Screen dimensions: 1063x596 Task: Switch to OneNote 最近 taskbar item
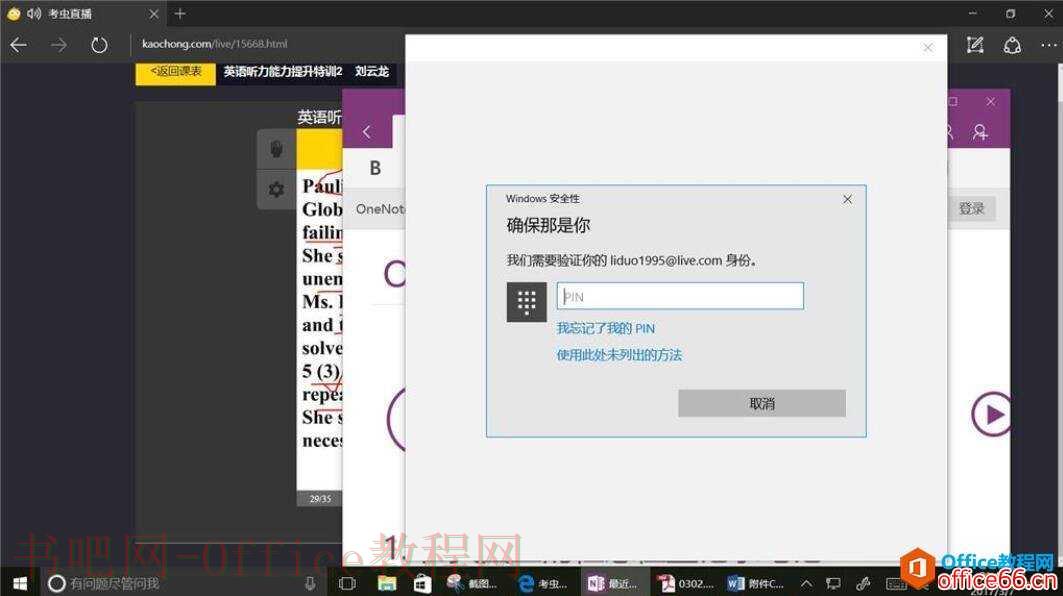coord(613,583)
